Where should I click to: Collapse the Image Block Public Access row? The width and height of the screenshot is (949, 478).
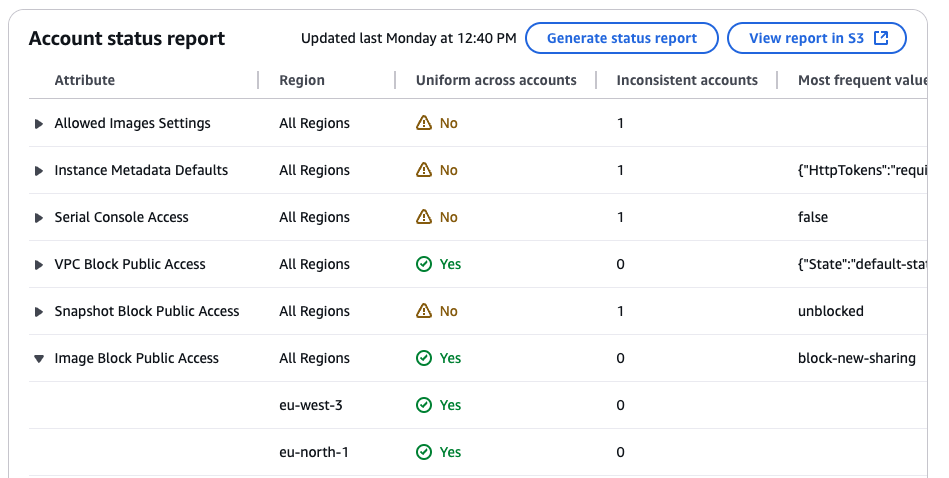(x=39, y=359)
